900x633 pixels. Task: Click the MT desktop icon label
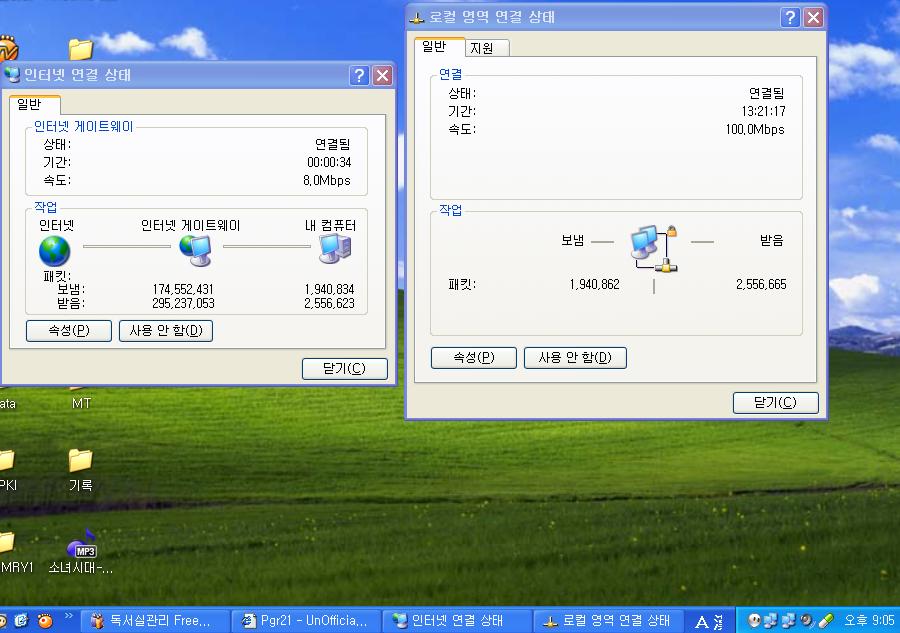[81, 403]
